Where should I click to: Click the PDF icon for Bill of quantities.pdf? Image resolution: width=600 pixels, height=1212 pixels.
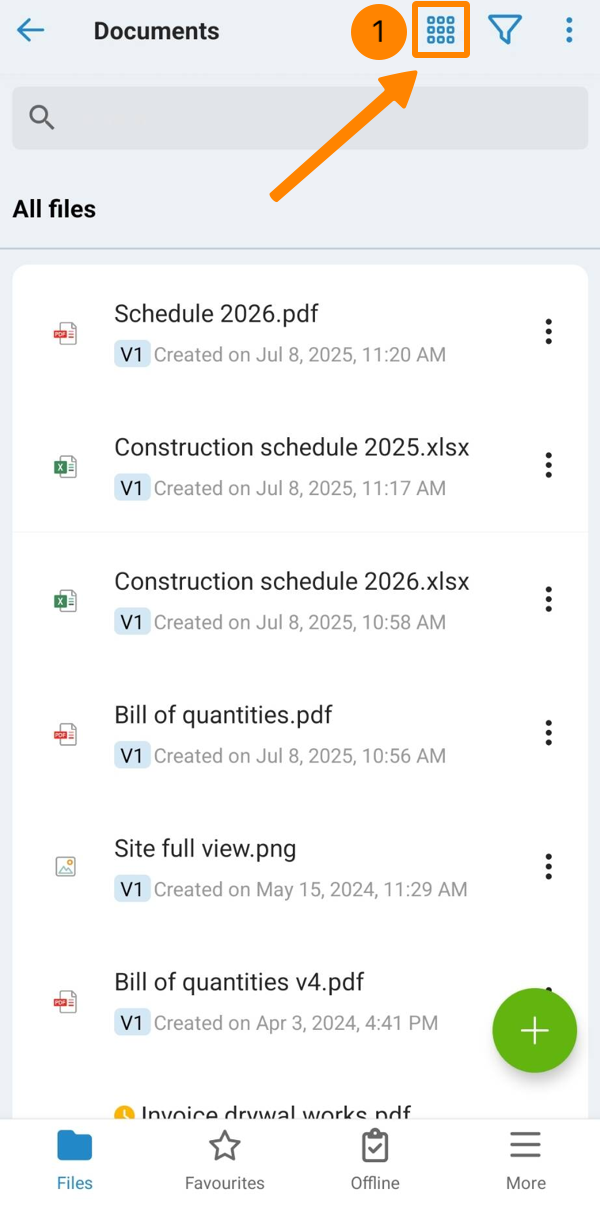click(x=65, y=734)
